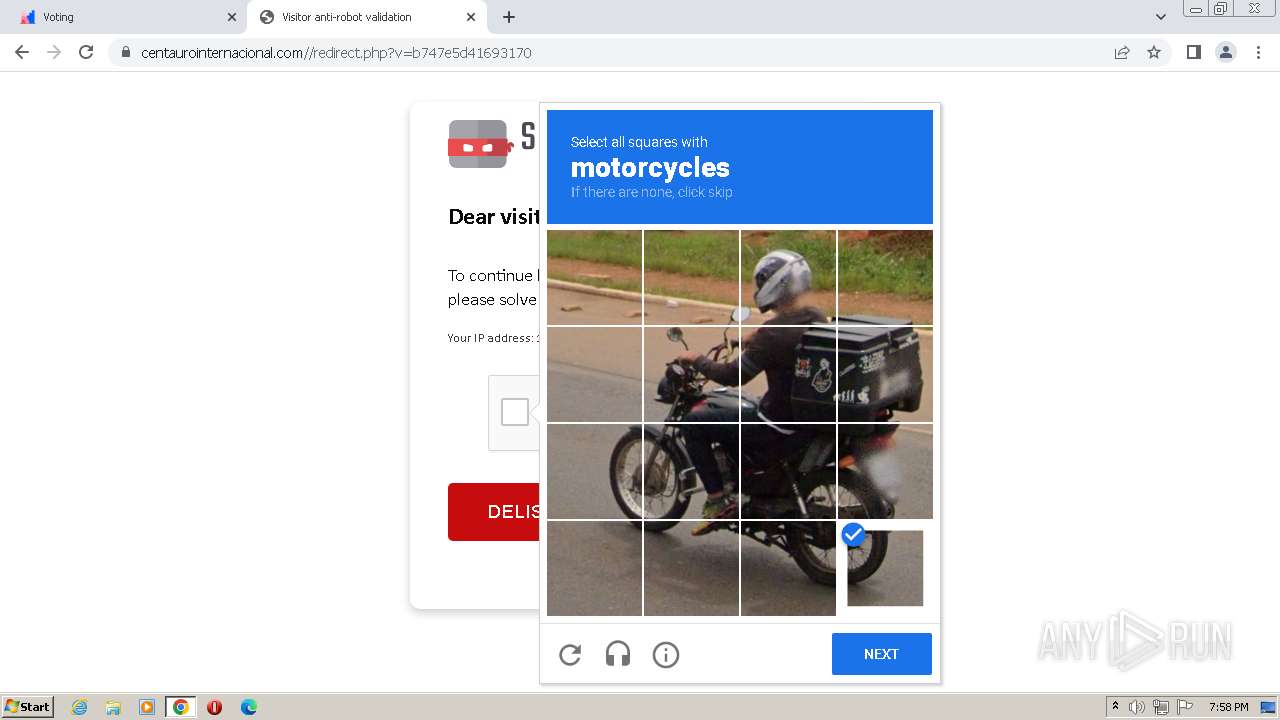Image resolution: width=1280 pixels, height=720 pixels.
Task: Click the address bar URL
Action: point(336,53)
